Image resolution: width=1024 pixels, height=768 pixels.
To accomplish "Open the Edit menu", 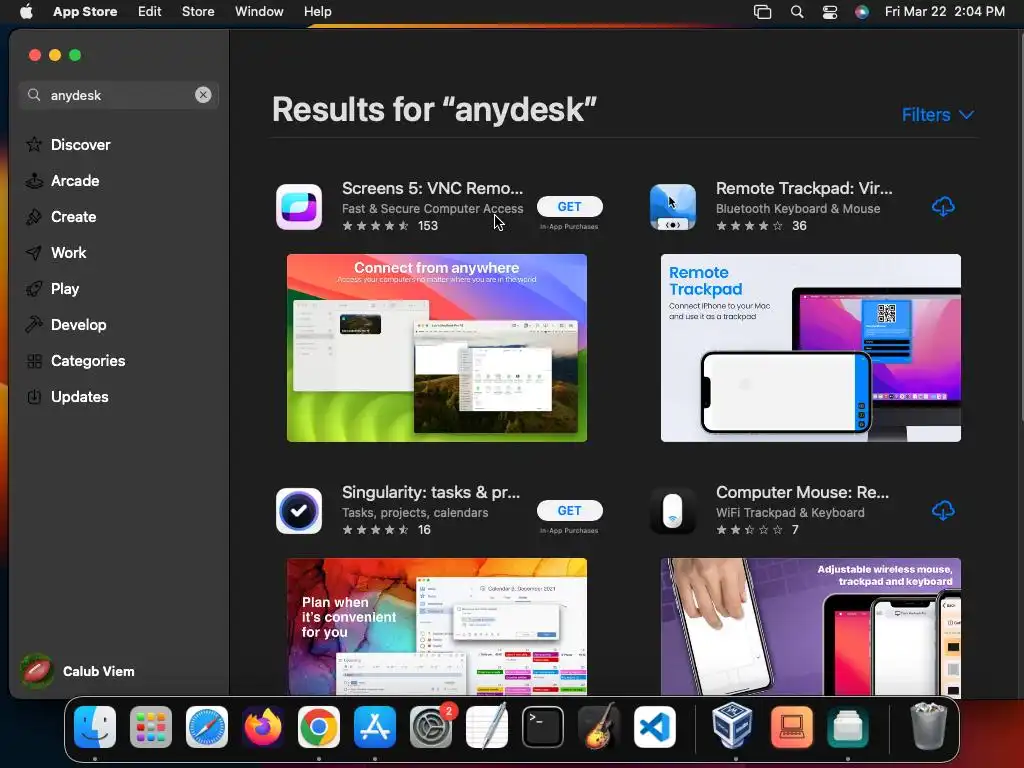I will tap(150, 12).
